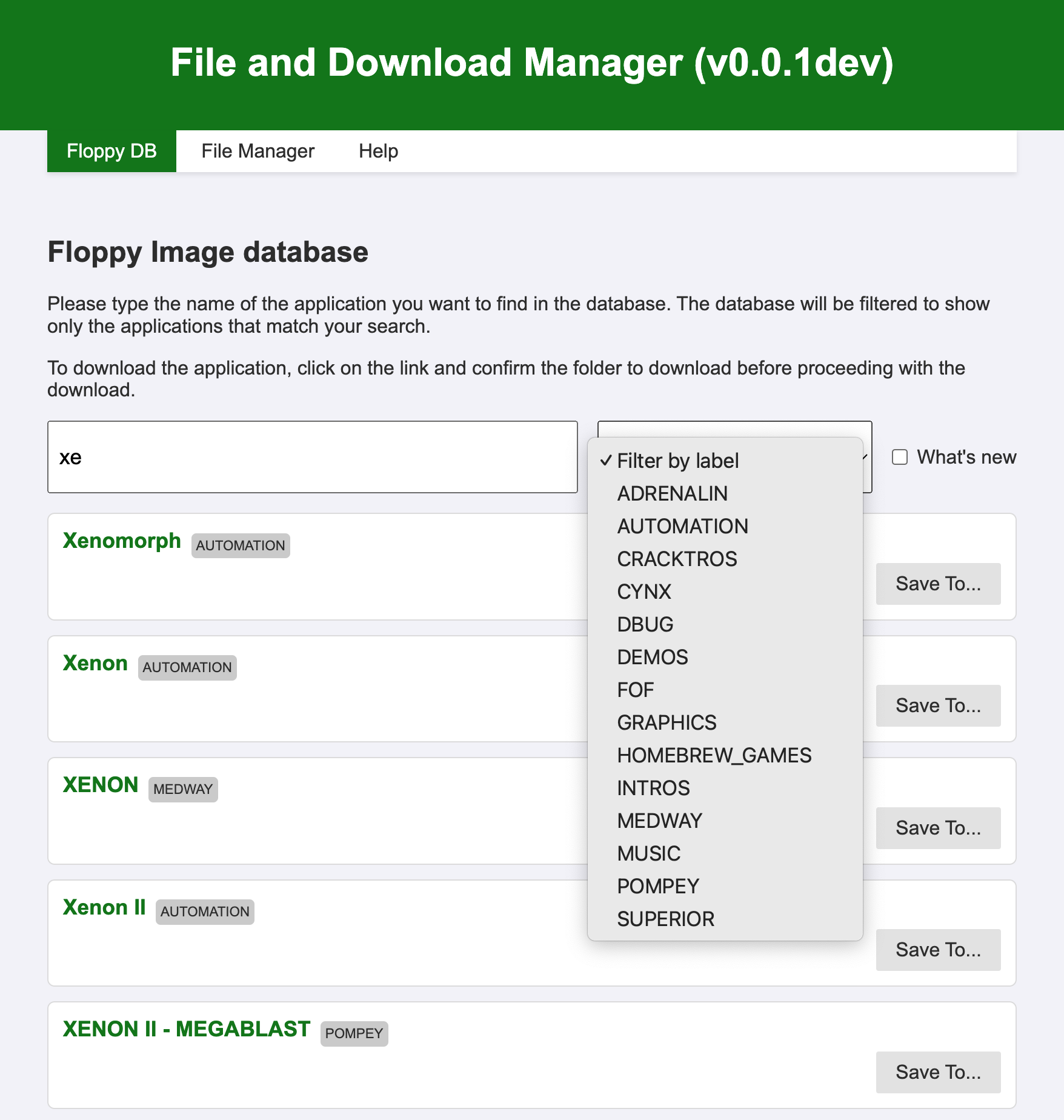1064x1120 pixels.
Task: Click AUTOMATION tag next to Xenon II
Action: click(x=205, y=912)
